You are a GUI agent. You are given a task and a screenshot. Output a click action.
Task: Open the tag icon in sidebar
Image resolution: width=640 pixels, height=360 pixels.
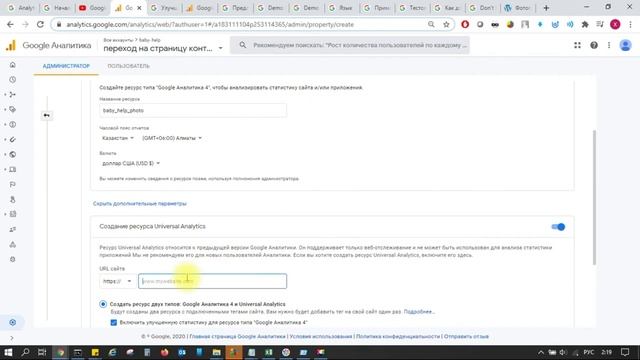(x=13, y=109)
